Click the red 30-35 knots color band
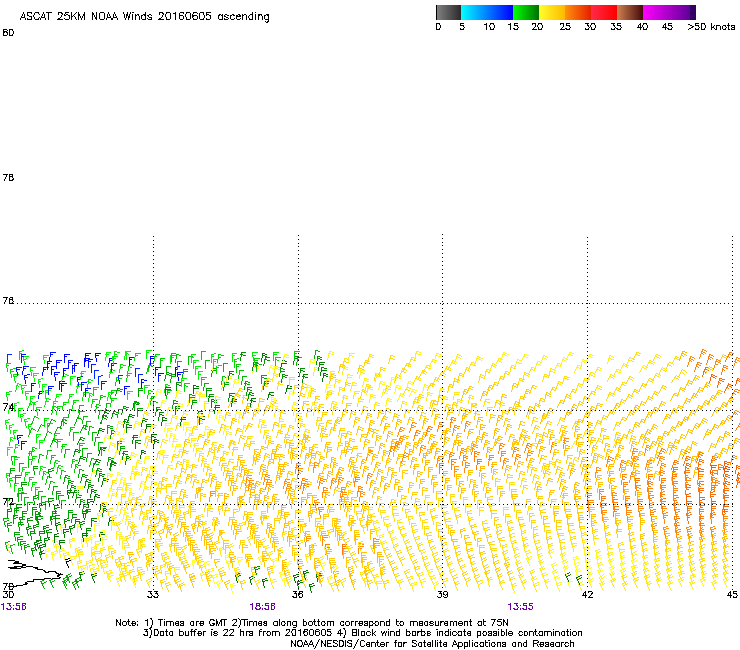The height and width of the screenshot is (650, 740). point(604,12)
